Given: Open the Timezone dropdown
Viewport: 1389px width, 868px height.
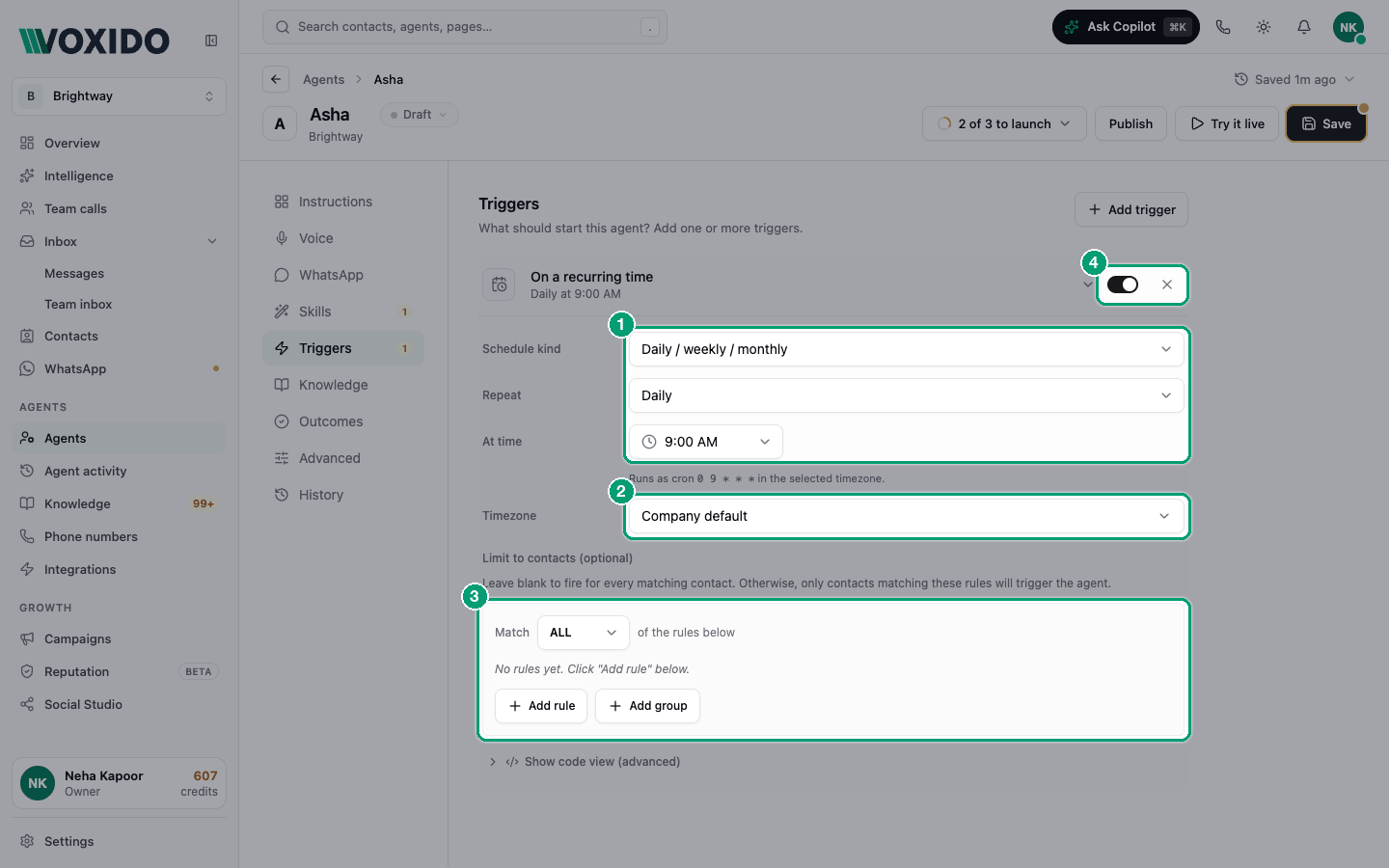Looking at the screenshot, I should [x=906, y=516].
